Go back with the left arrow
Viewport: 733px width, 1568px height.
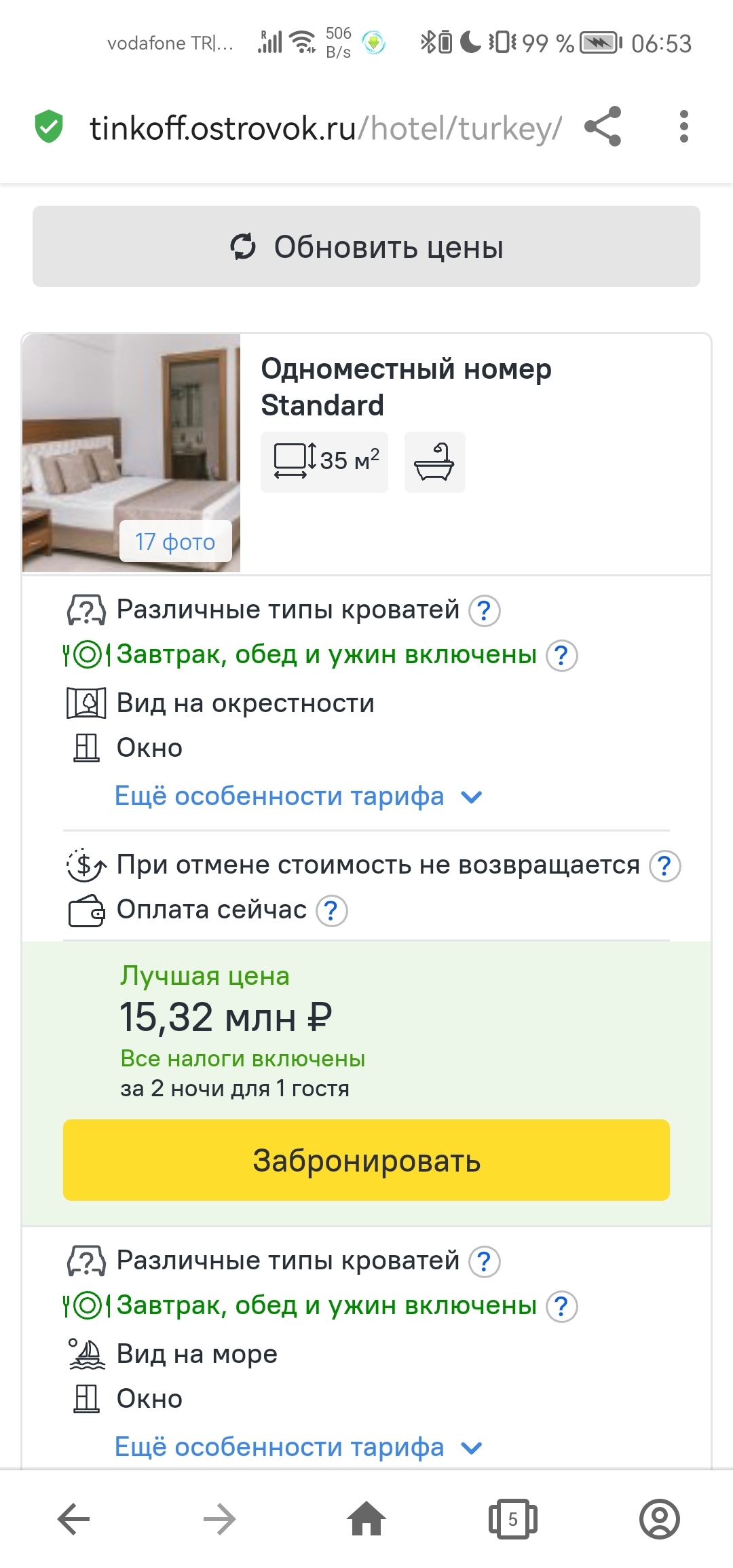[74, 1518]
